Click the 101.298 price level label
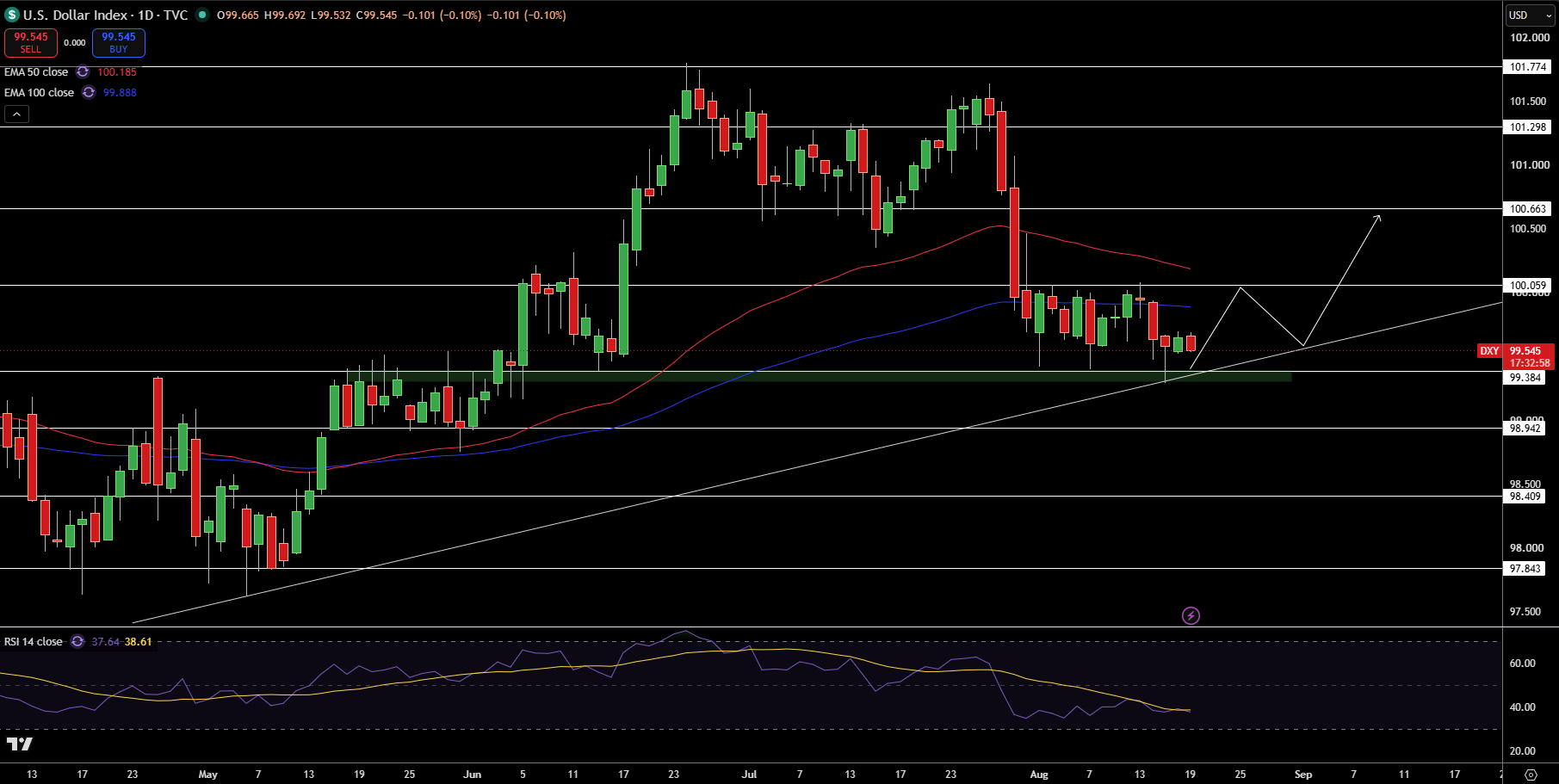The width and height of the screenshot is (1559, 784). pyautogui.click(x=1528, y=127)
